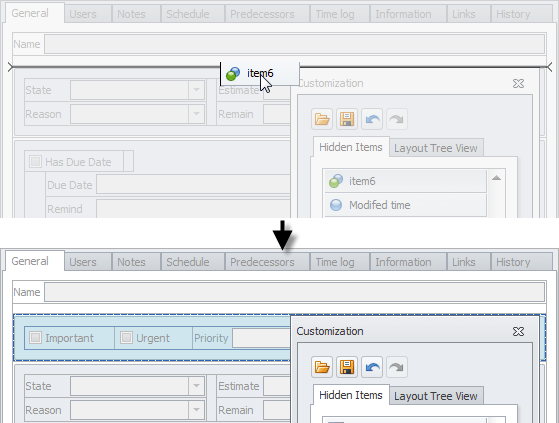Click the open layout folder icon in upper Customization panel
The image size is (559, 423).
click(x=322, y=119)
